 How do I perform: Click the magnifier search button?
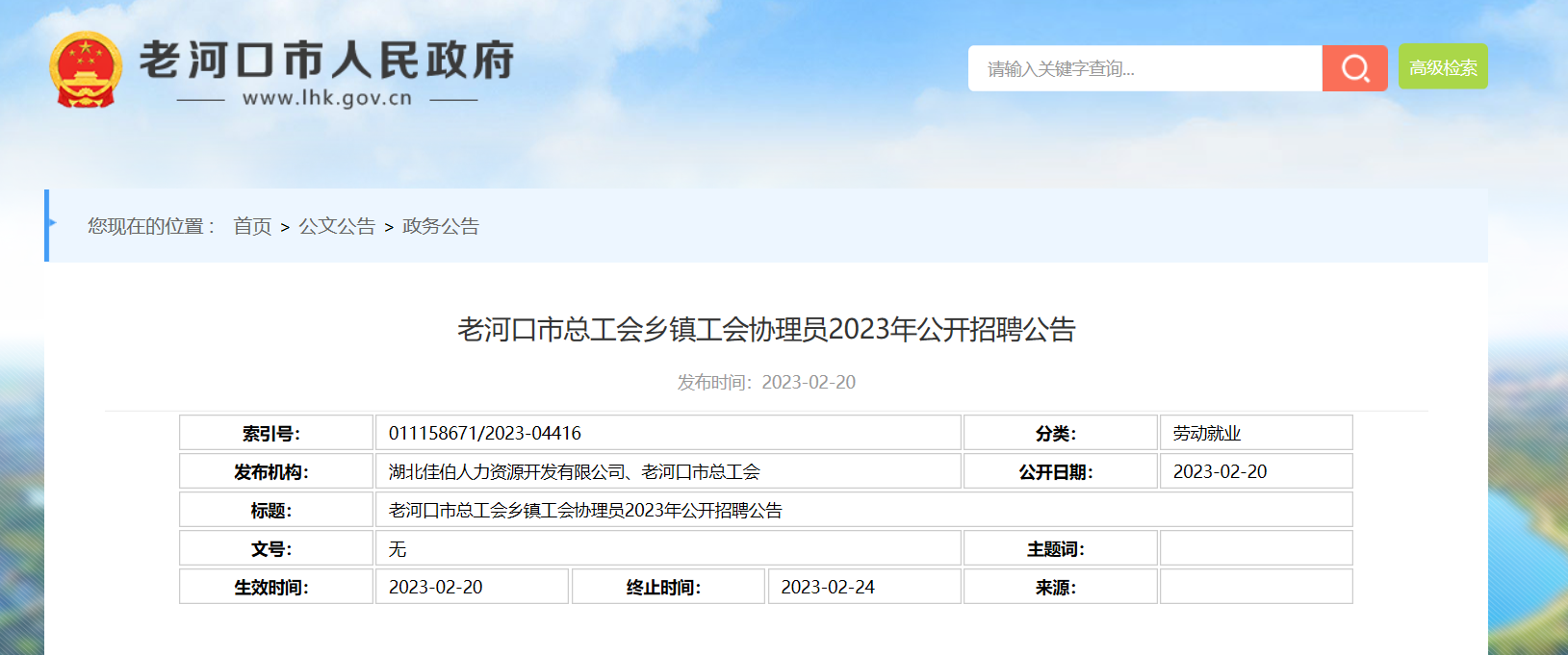1354,68
